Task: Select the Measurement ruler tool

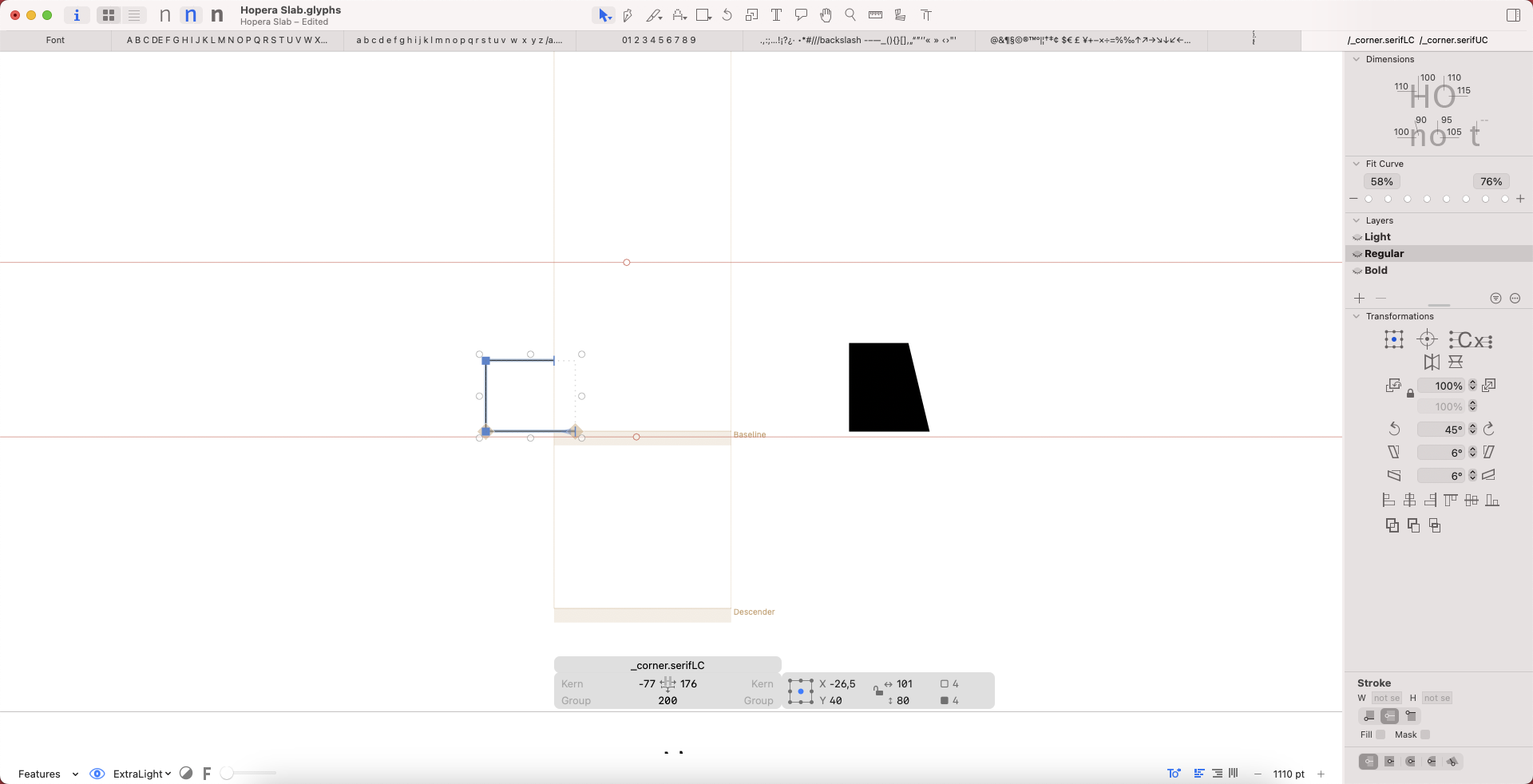Action: click(x=875, y=15)
